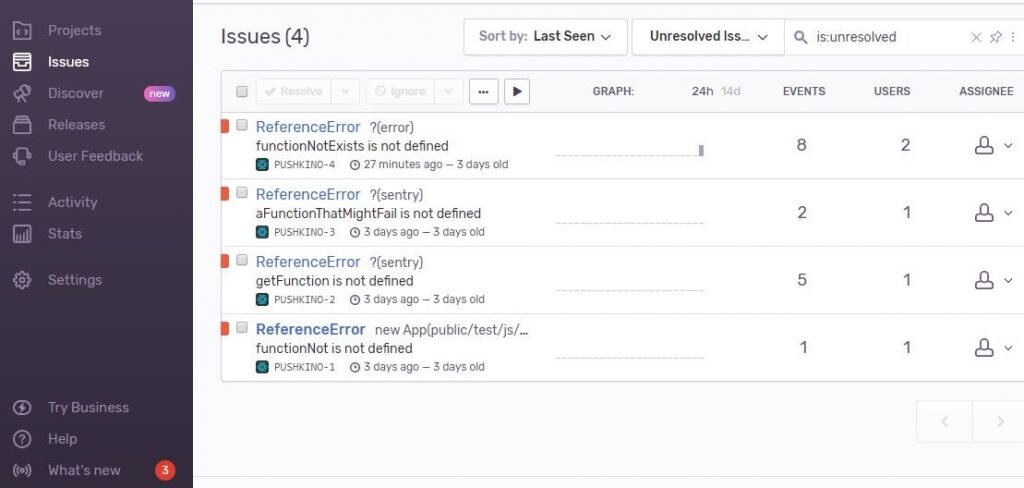Open more actions ellipsis button

pyautogui.click(x=483, y=91)
